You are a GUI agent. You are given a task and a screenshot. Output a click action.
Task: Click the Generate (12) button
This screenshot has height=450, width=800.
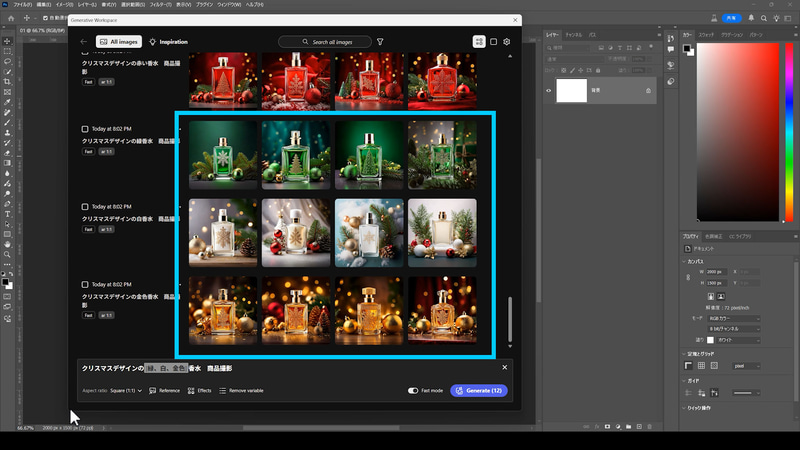479,390
